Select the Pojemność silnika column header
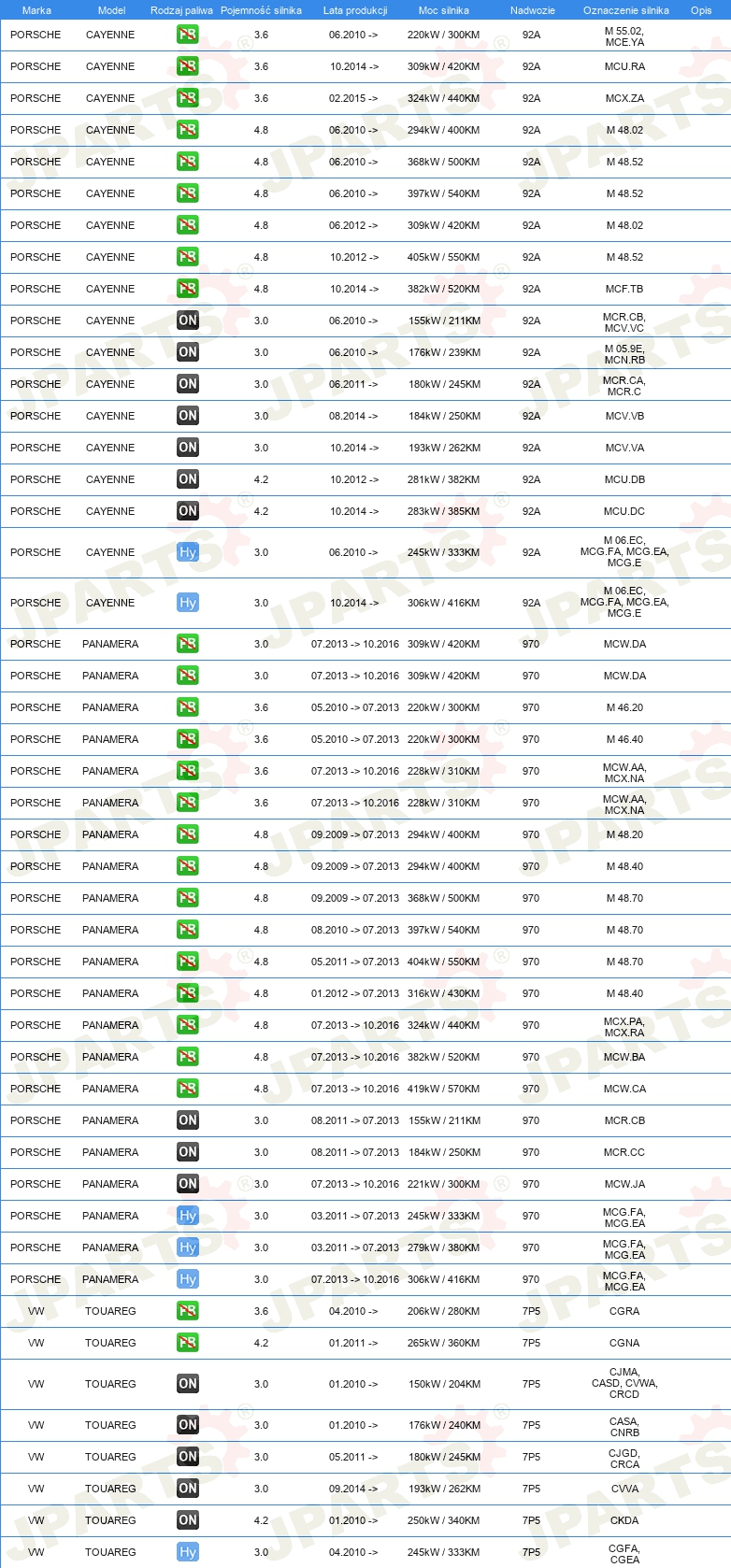Screen dimensions: 731x1568 coord(261,10)
